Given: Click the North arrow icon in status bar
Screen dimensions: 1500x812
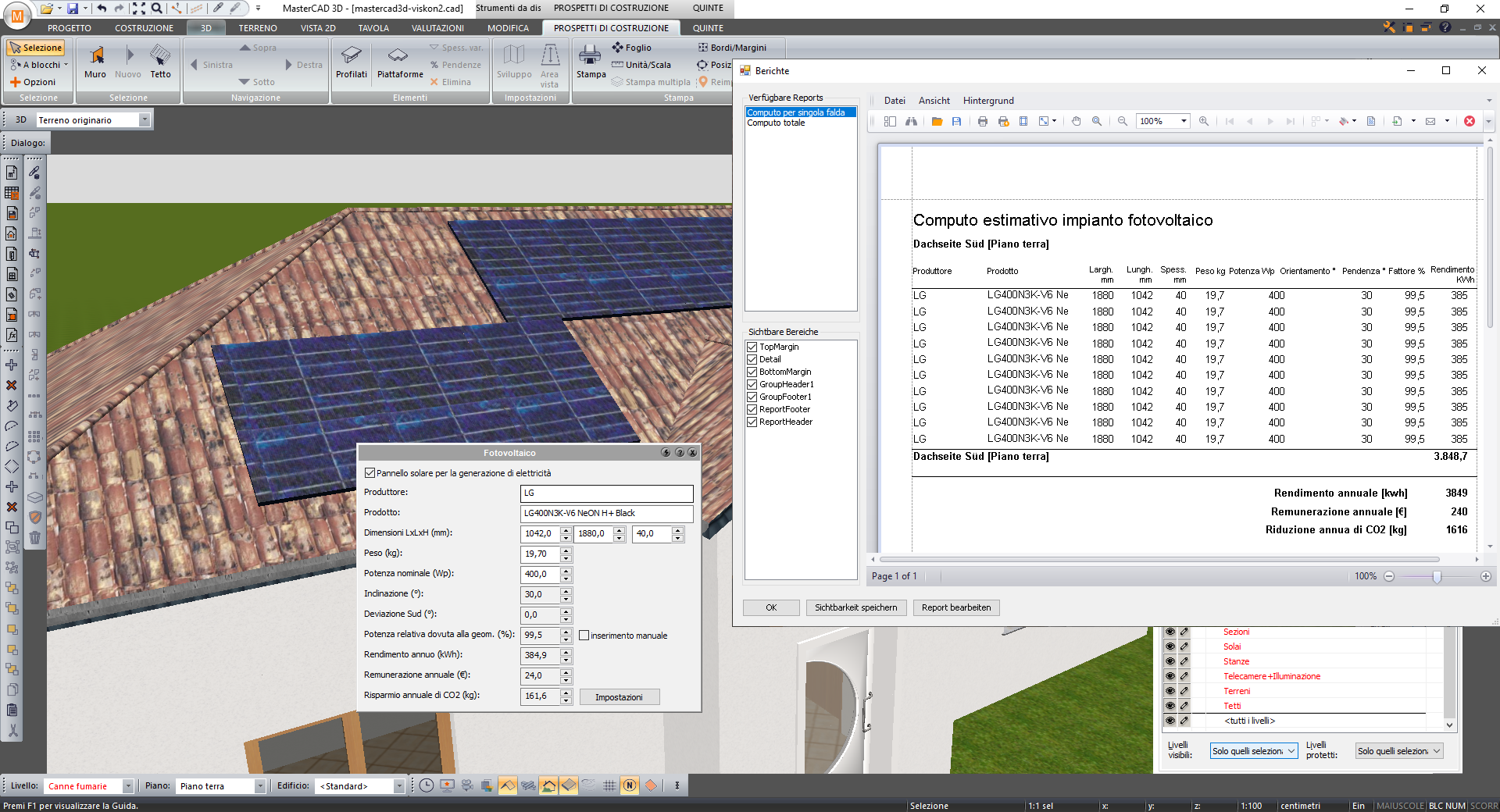Looking at the screenshot, I should point(630,786).
